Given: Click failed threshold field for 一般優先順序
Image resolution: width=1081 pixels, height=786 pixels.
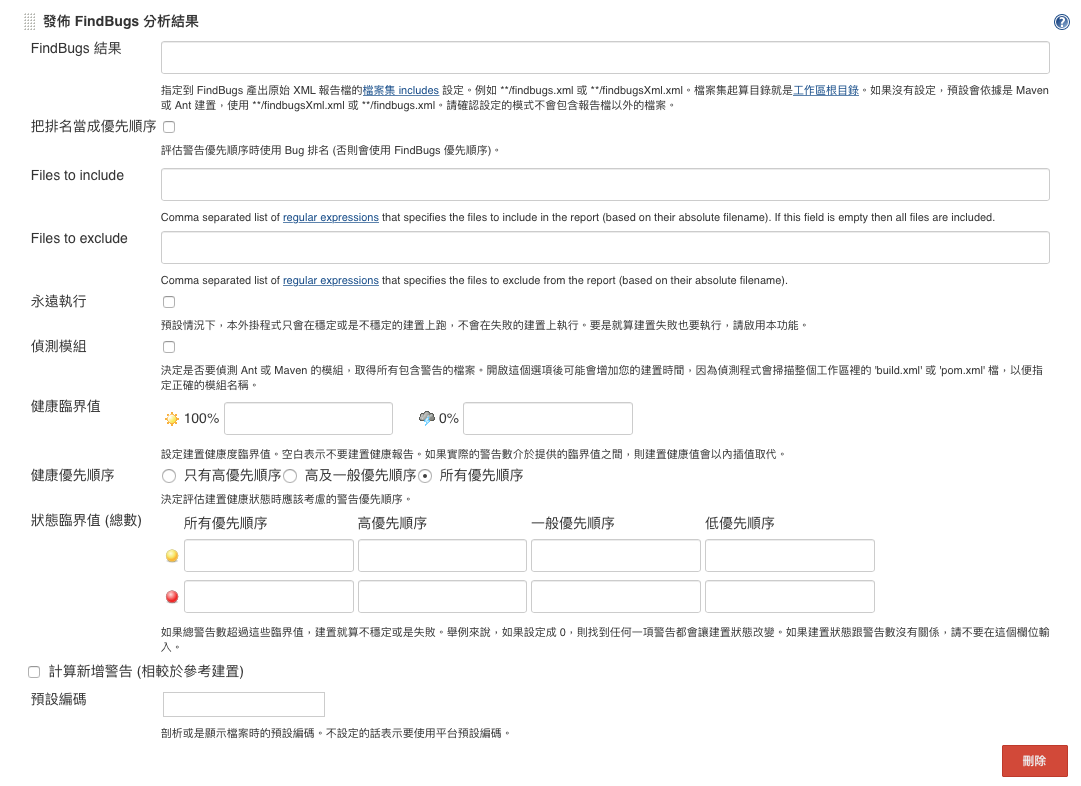Looking at the screenshot, I should tap(616, 596).
